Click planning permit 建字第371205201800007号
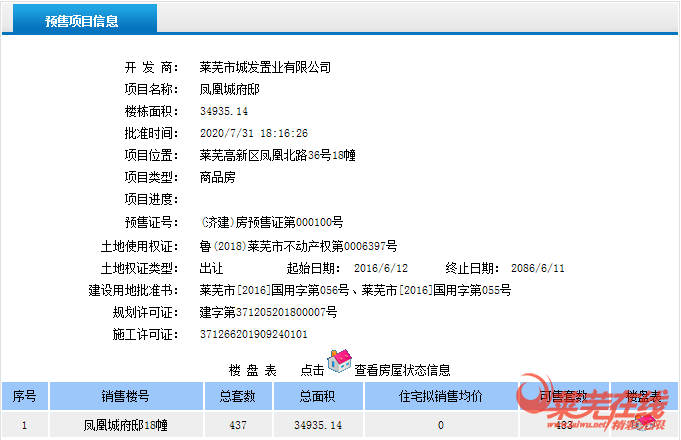This screenshot has height=440, width=681. 268,312
